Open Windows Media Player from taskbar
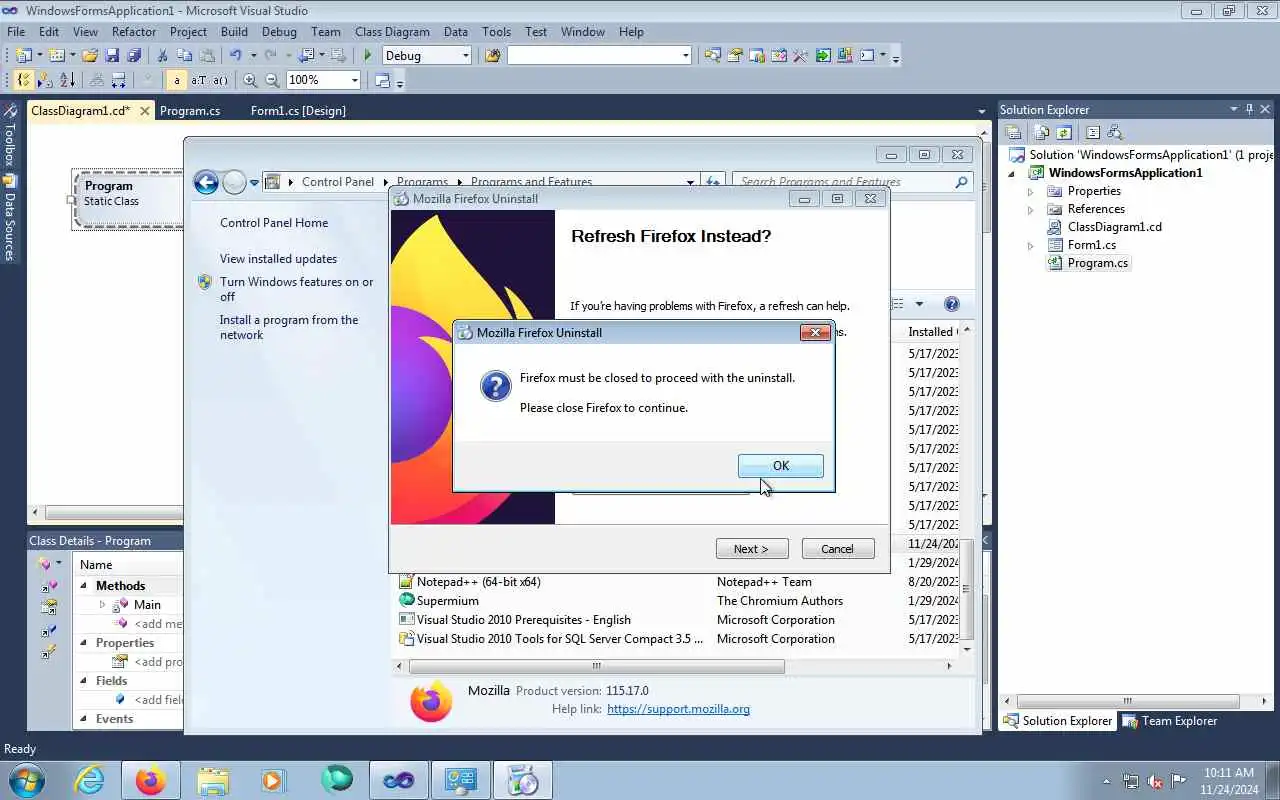The width and height of the screenshot is (1280, 800). click(x=273, y=780)
